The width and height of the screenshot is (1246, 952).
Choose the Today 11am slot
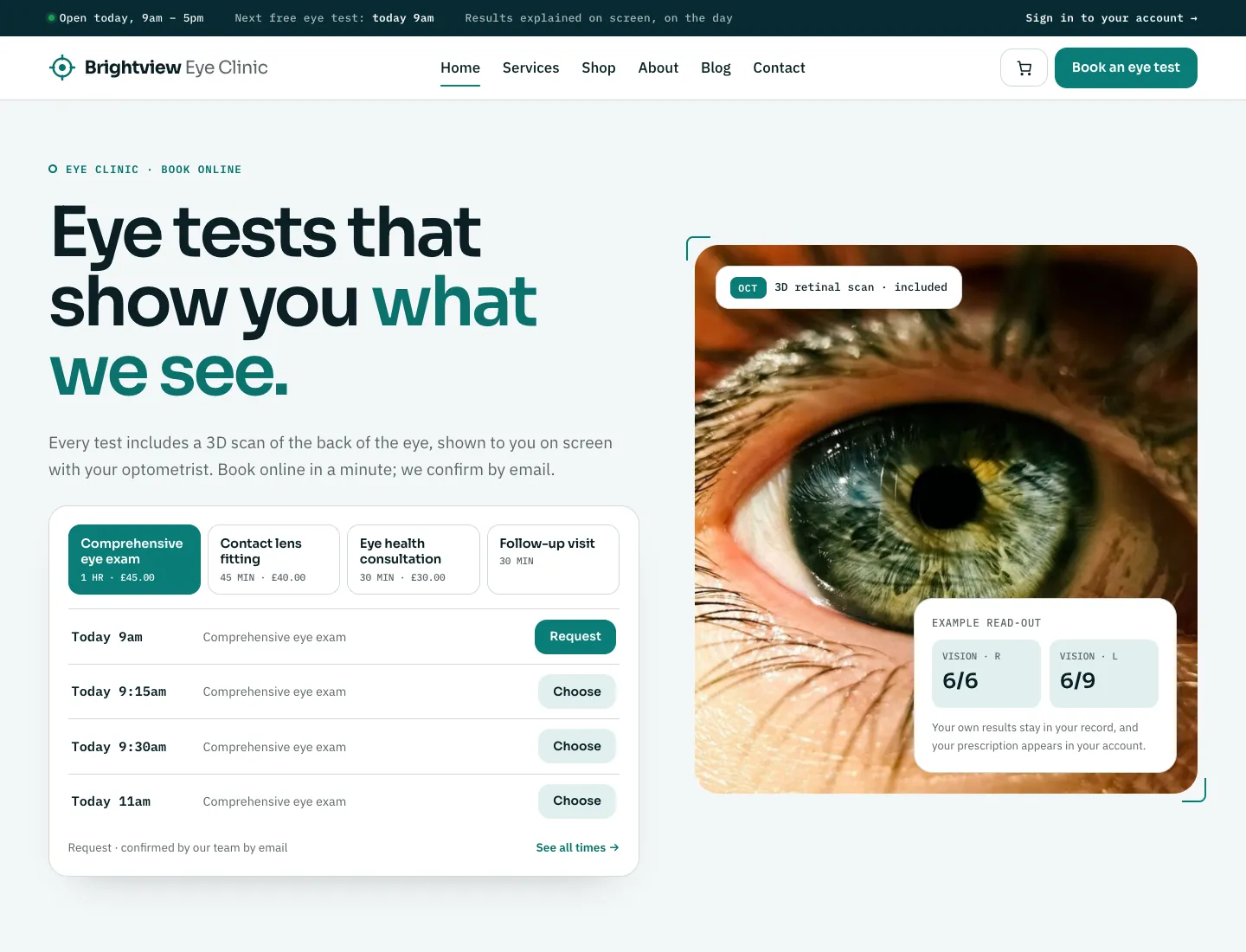click(x=577, y=801)
